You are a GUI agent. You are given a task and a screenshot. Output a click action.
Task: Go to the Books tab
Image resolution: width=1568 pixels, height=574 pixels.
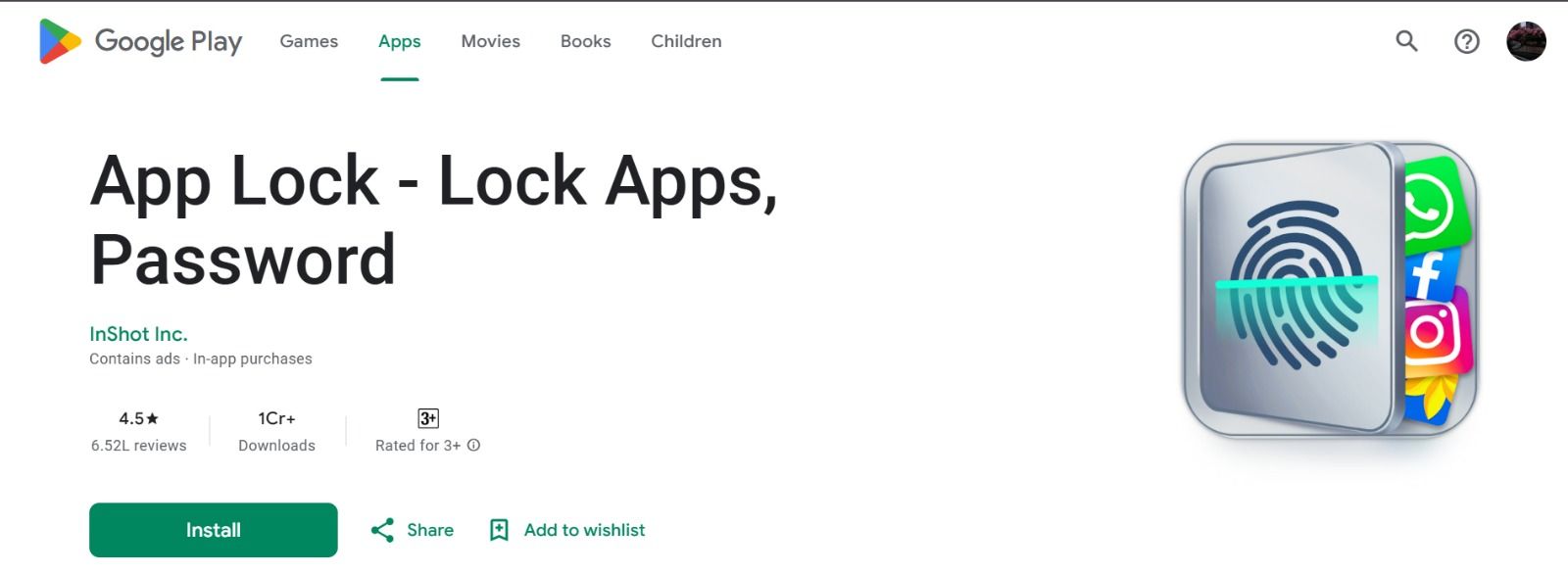point(586,41)
